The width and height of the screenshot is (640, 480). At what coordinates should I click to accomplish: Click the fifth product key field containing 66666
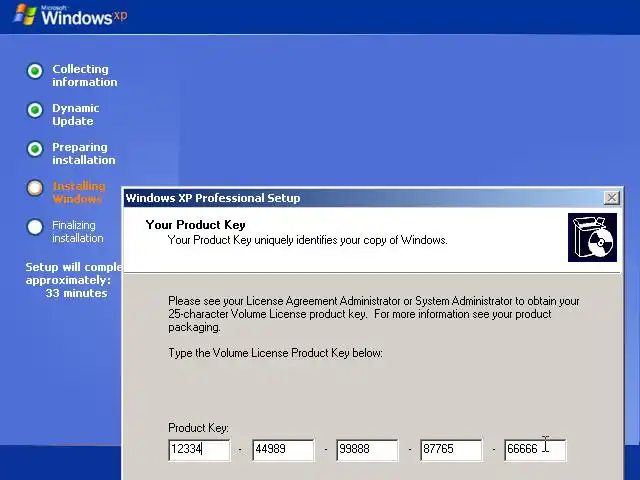536,450
